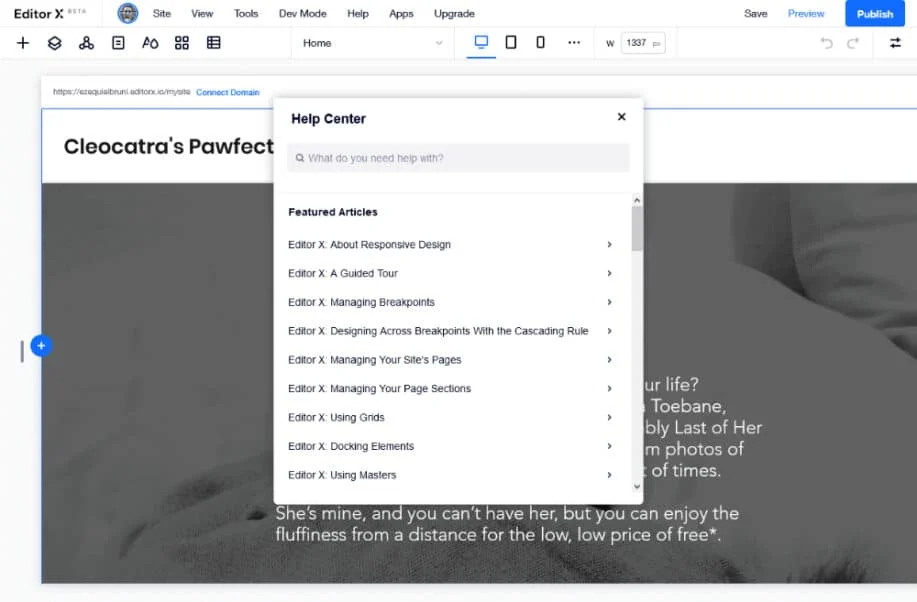The width and height of the screenshot is (917, 602).
Task: Expand the Editor X: A Guided Tour article
Action: tap(450, 273)
